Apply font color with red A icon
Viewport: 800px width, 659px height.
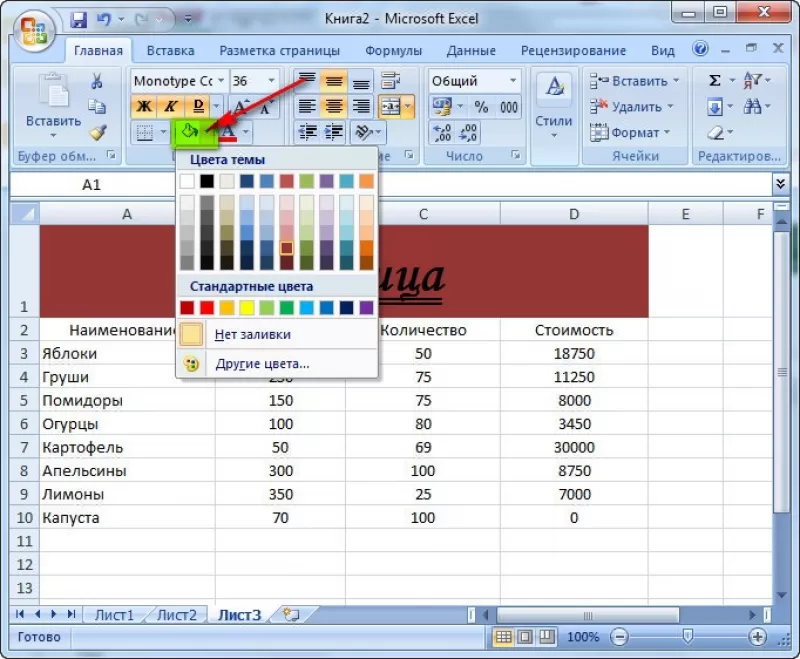[x=228, y=133]
